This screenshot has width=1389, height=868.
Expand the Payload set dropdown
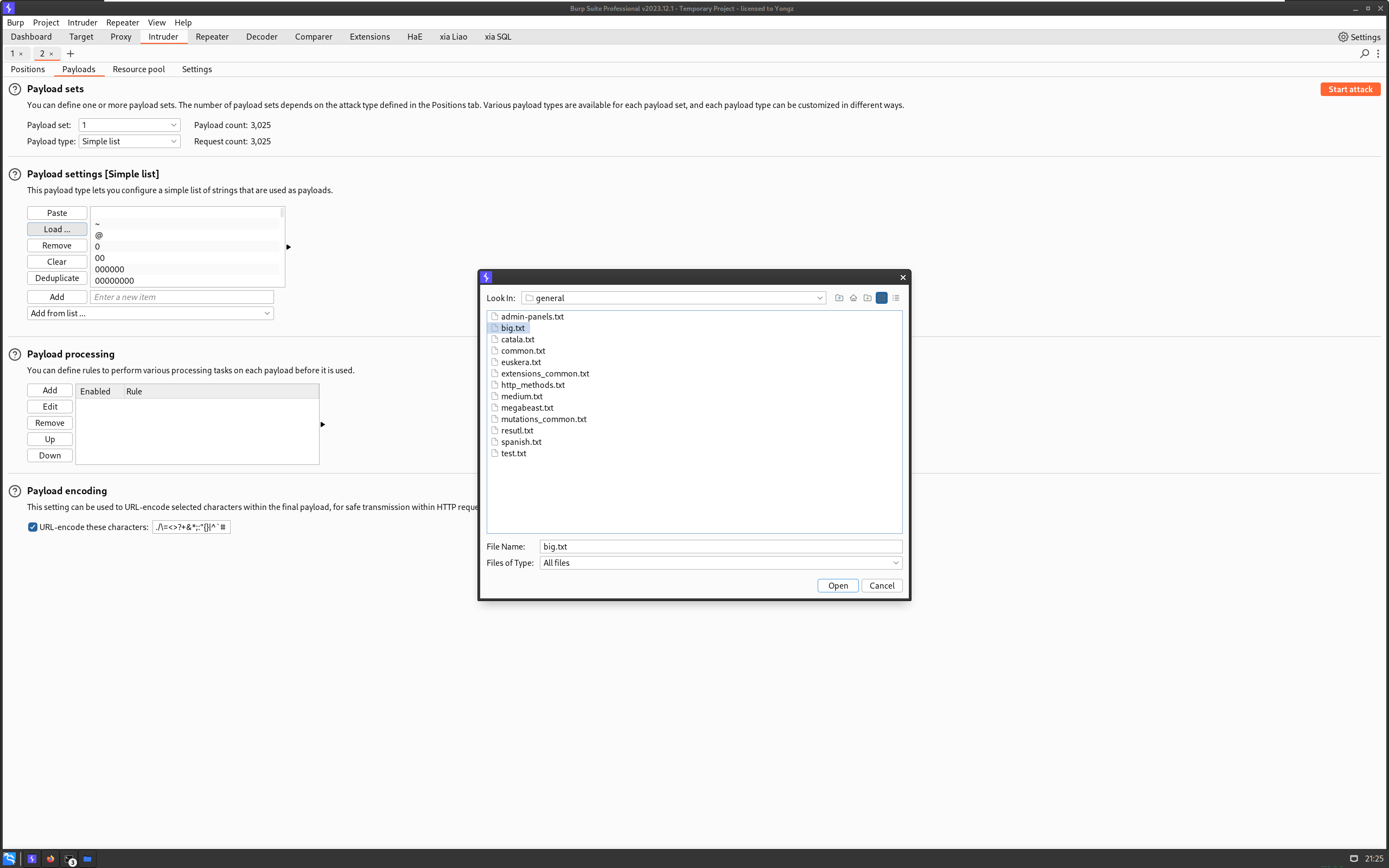130,125
